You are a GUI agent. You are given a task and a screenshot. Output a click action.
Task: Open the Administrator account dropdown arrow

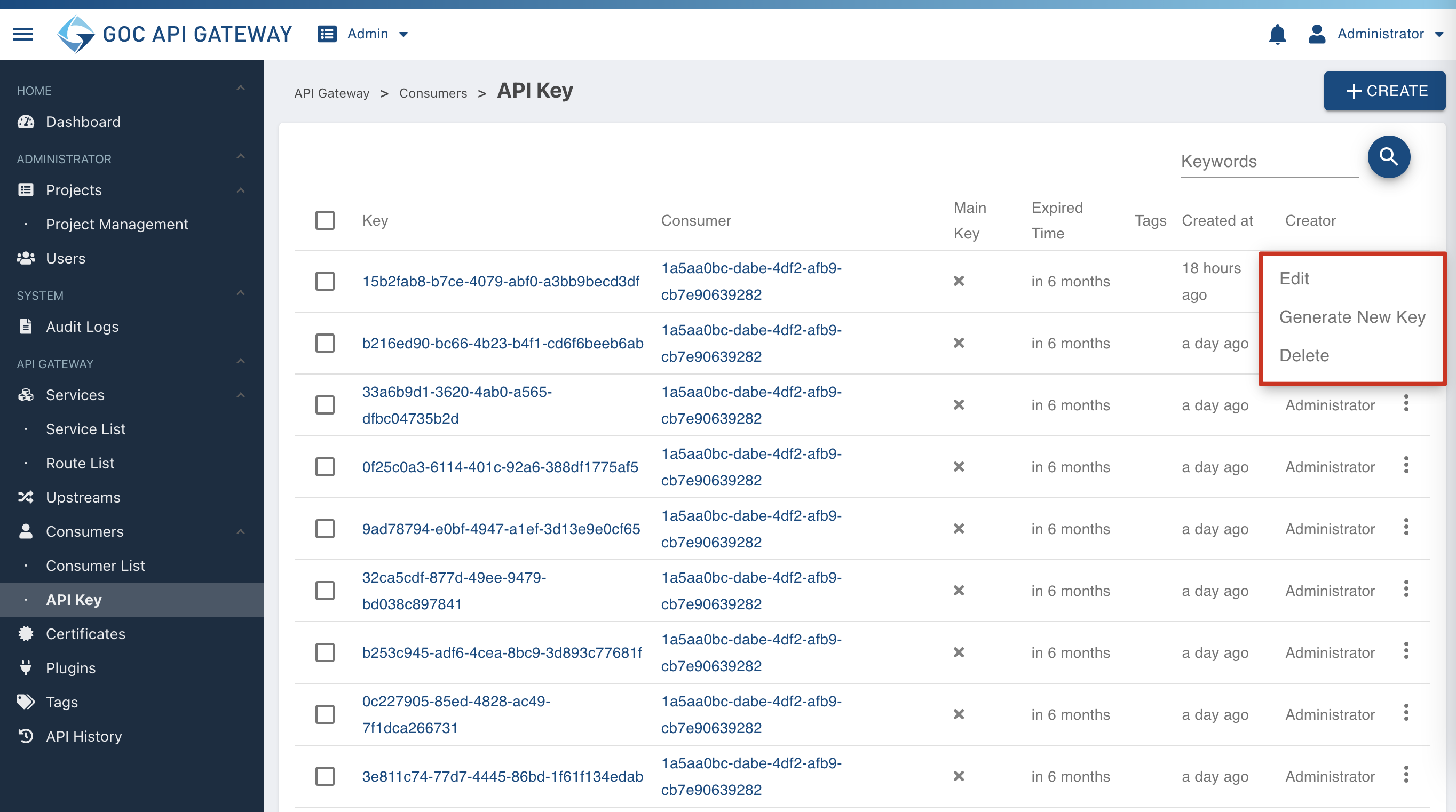[x=1439, y=35]
